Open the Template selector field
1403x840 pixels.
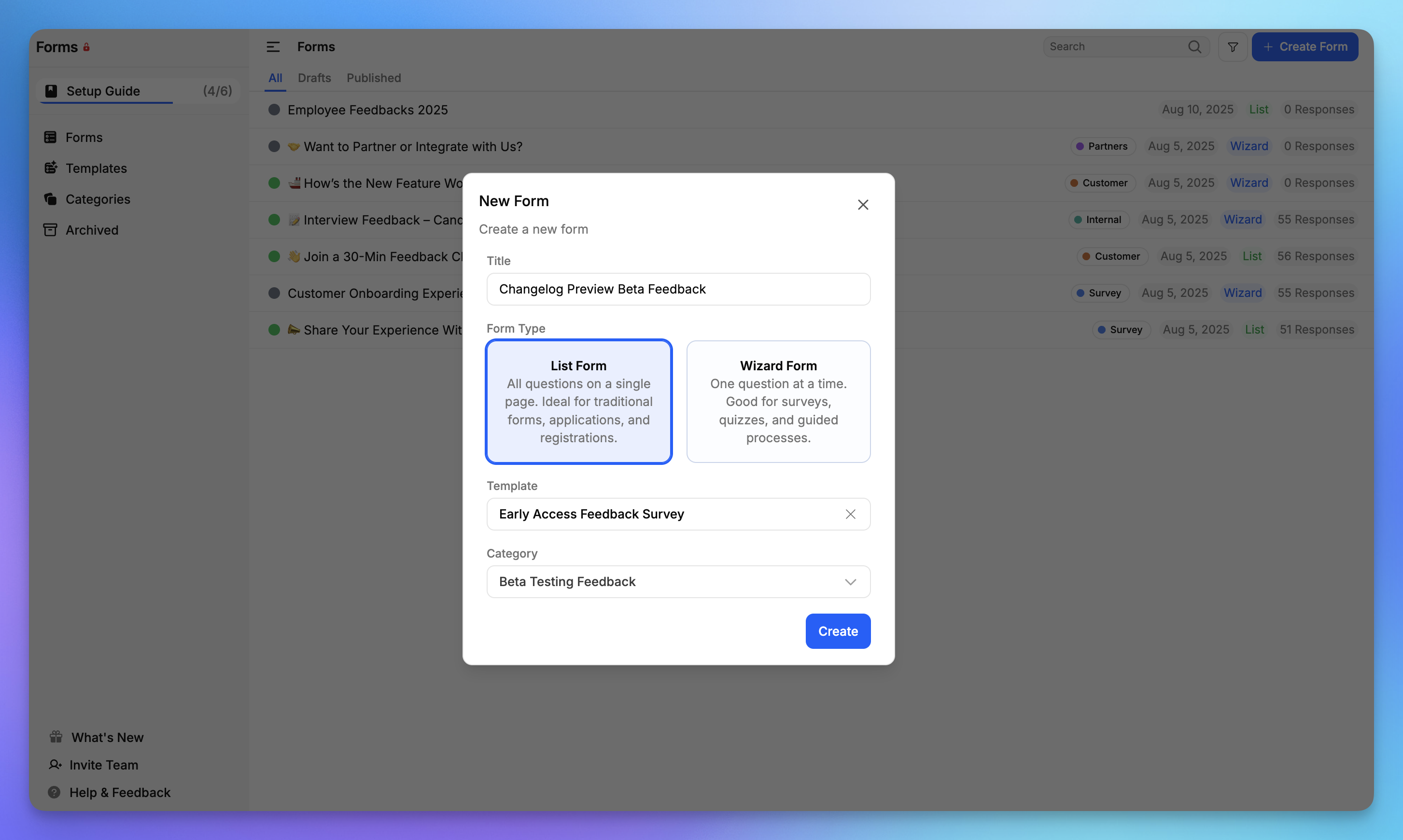651,514
